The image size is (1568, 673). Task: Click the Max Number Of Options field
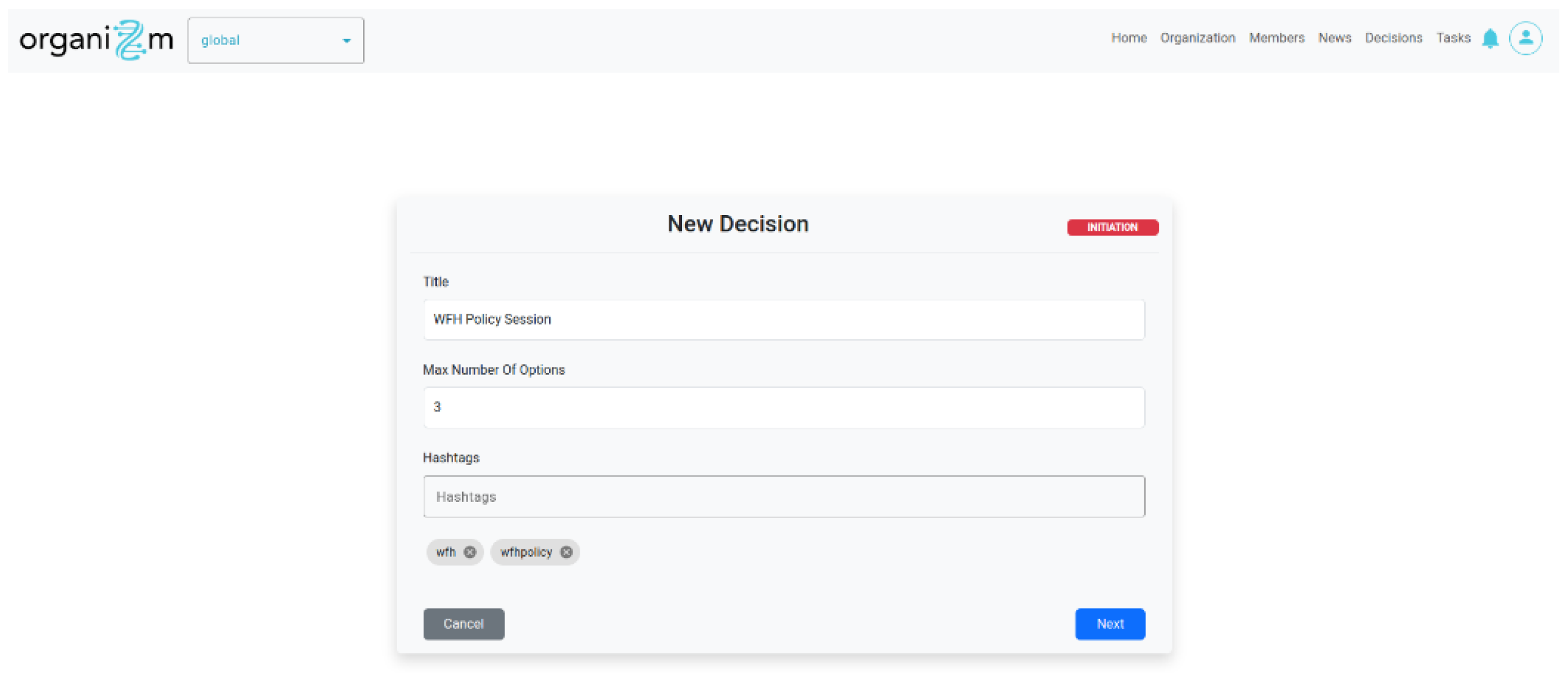[783, 407]
